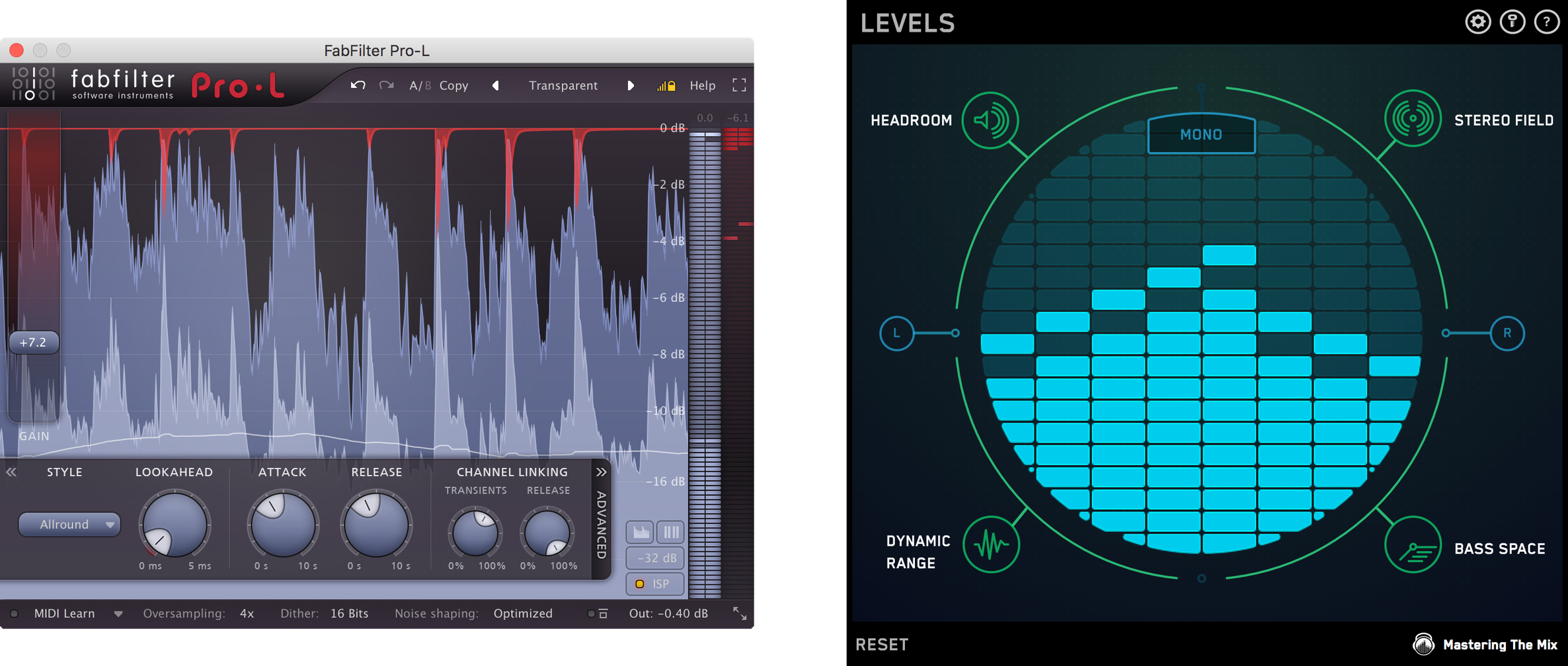Viewport: 1568px width, 666px height.
Task: Click the channel linking Transients knob
Action: click(x=475, y=532)
